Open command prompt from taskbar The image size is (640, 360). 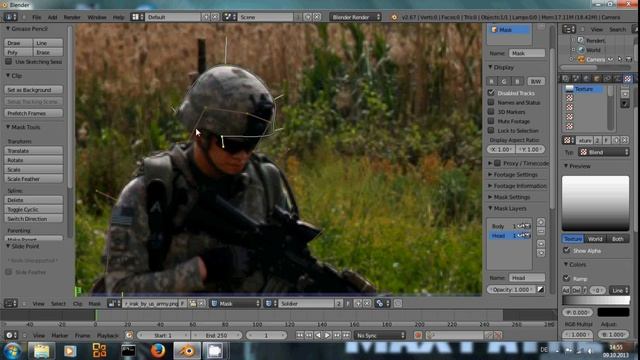coord(128,351)
